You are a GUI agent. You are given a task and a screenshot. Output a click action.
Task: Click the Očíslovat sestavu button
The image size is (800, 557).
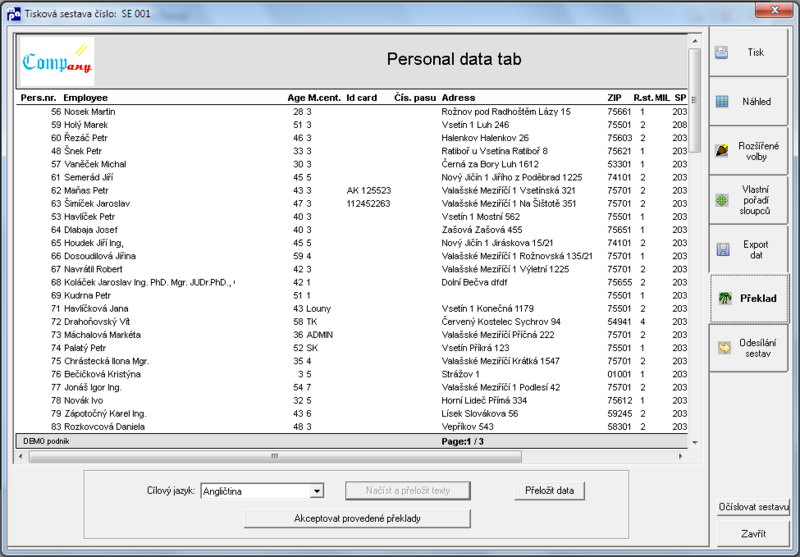point(753,507)
